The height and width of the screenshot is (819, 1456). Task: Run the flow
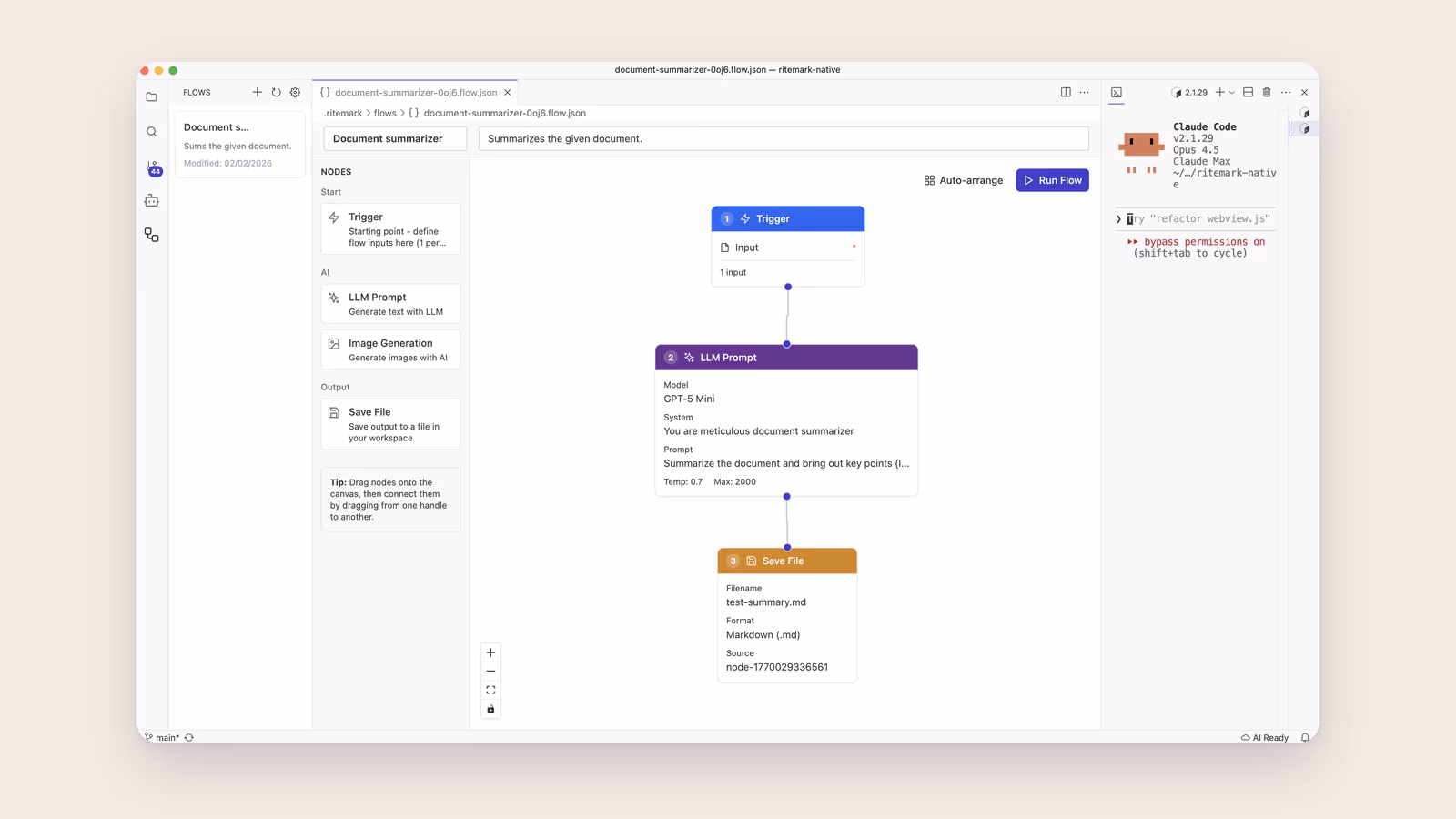click(x=1053, y=180)
